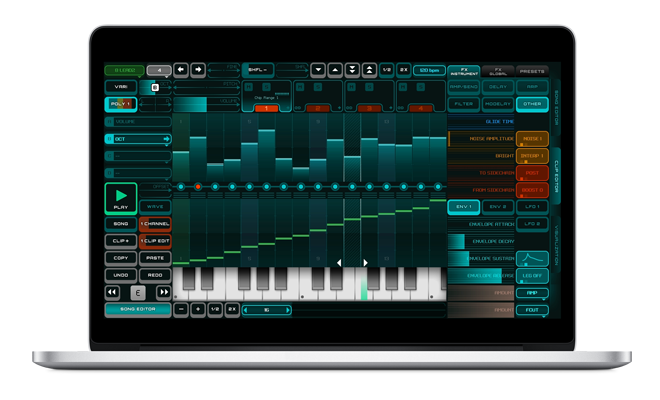Click the envelope curve shape button
Viewport: 660px width, 400px height.
(532, 258)
